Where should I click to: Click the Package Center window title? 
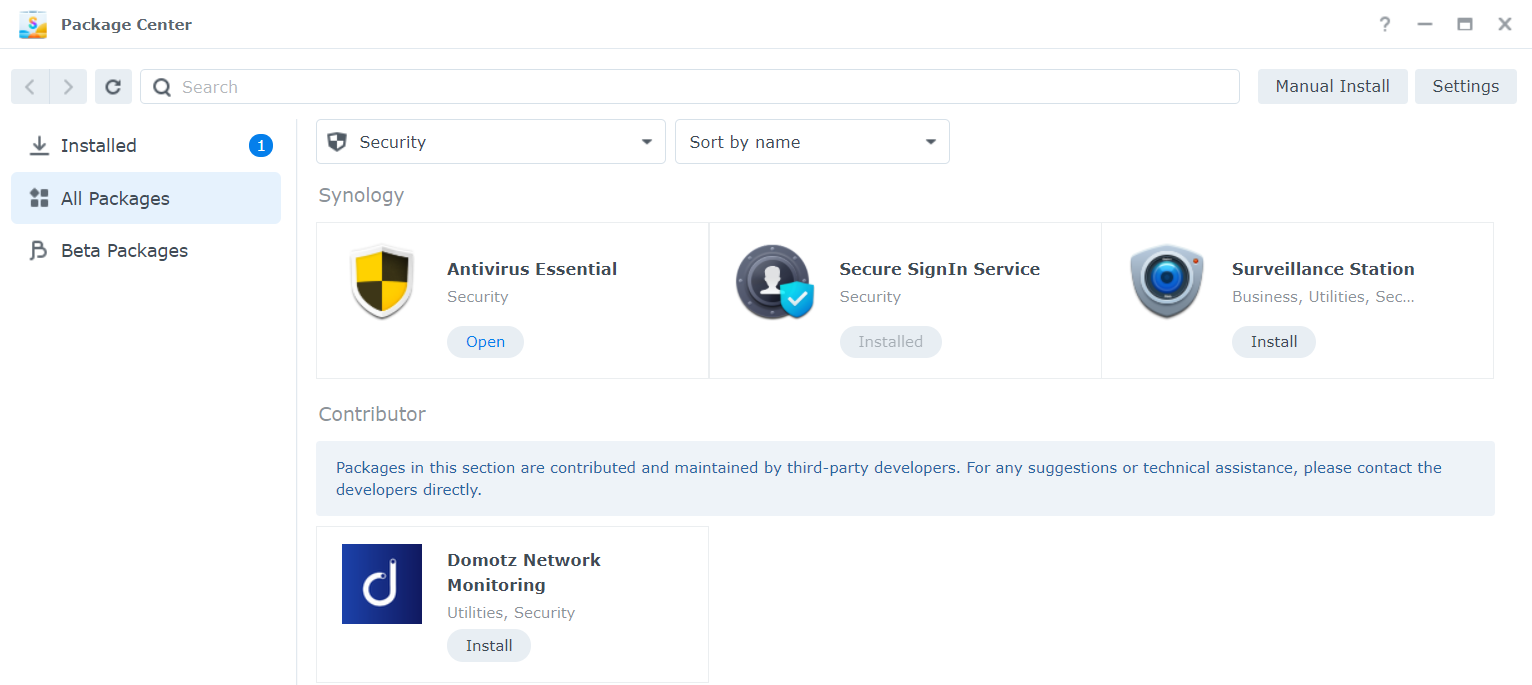click(x=126, y=24)
